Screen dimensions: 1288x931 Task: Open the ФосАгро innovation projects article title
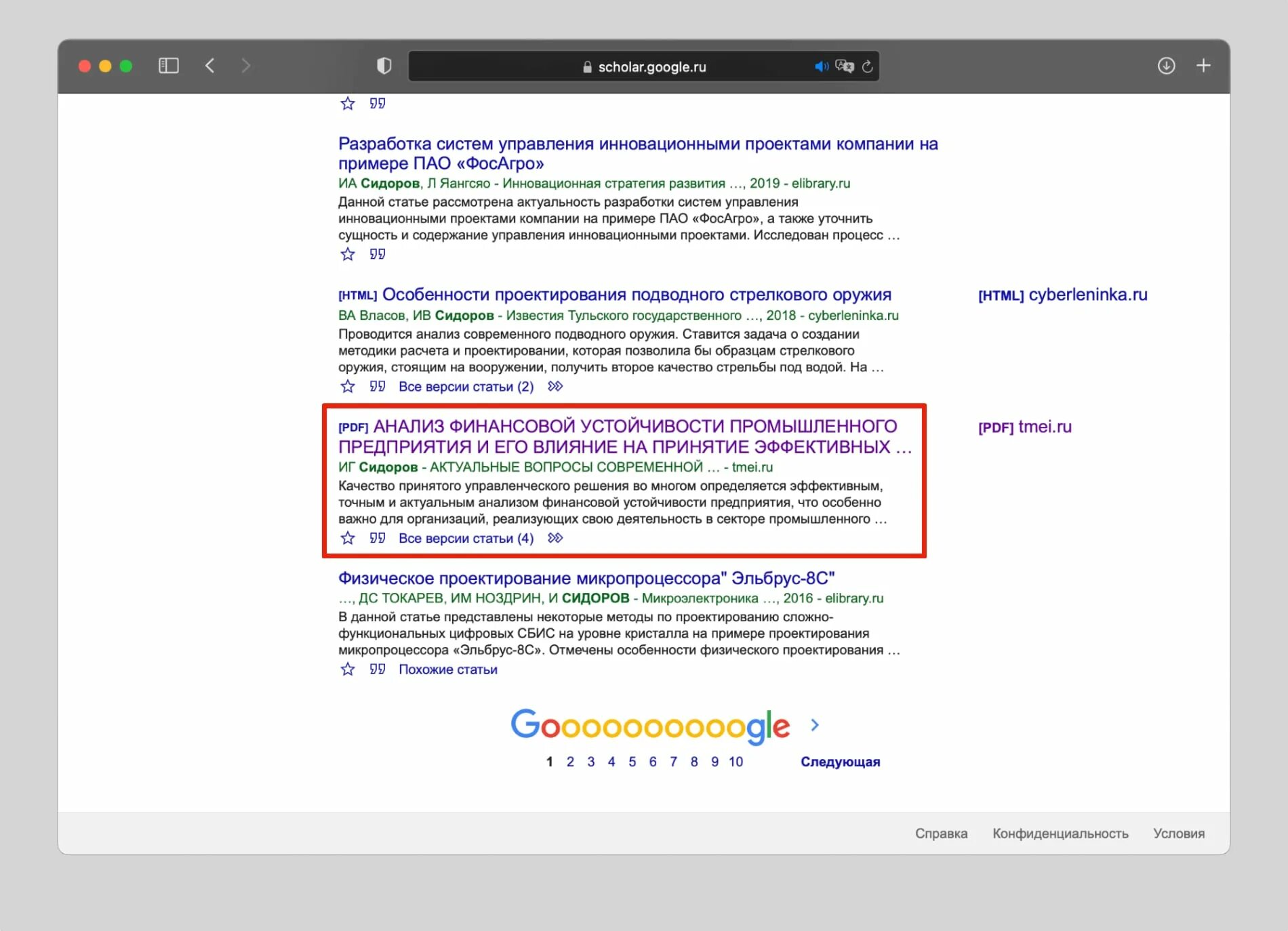click(638, 153)
